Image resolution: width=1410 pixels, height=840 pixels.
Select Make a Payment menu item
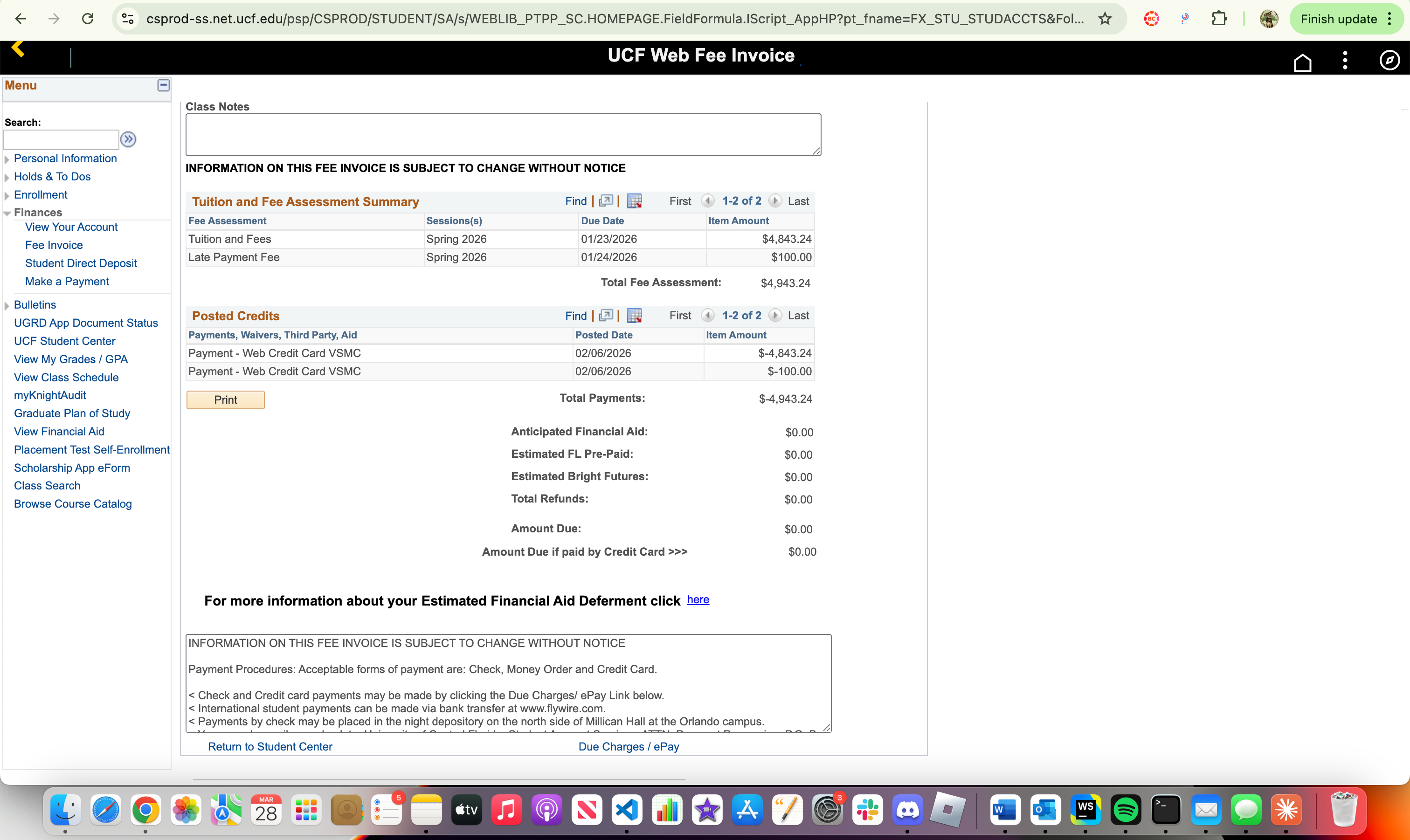[x=67, y=282]
